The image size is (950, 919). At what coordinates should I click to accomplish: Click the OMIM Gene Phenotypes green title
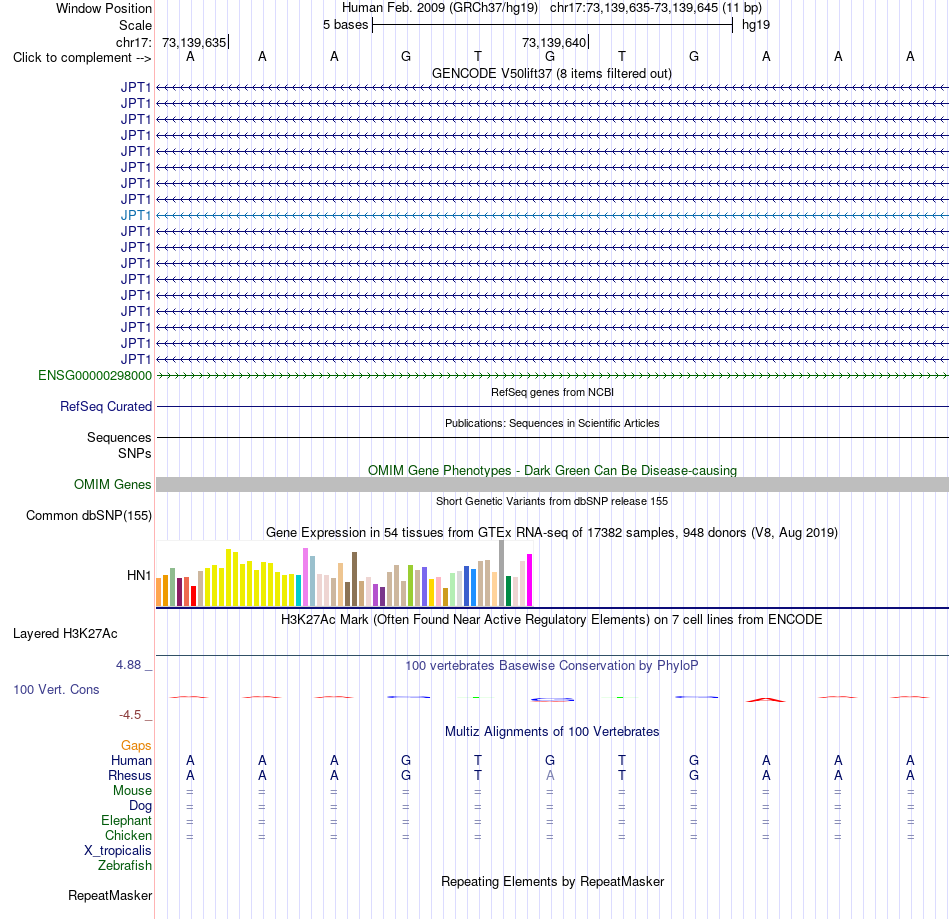coord(553,471)
